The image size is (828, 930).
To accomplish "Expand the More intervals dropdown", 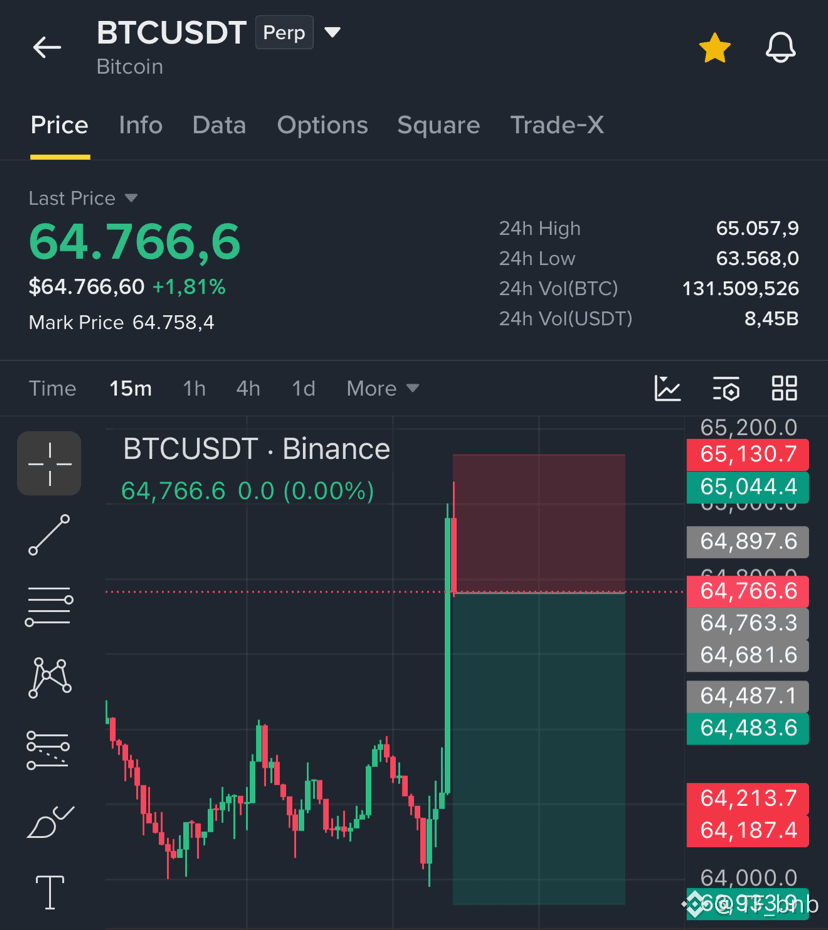I will (383, 388).
